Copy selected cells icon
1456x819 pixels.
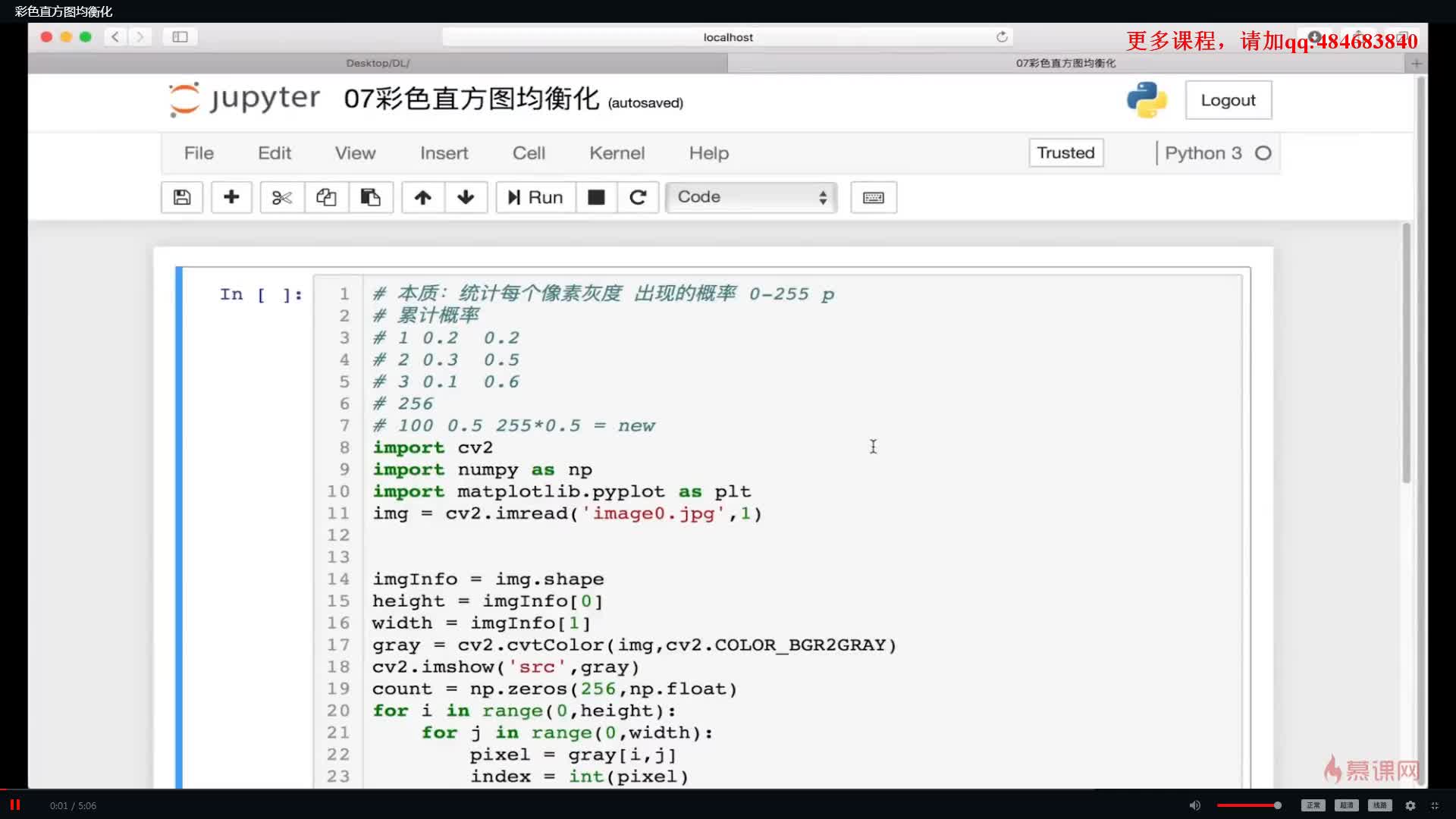pyautogui.click(x=326, y=197)
